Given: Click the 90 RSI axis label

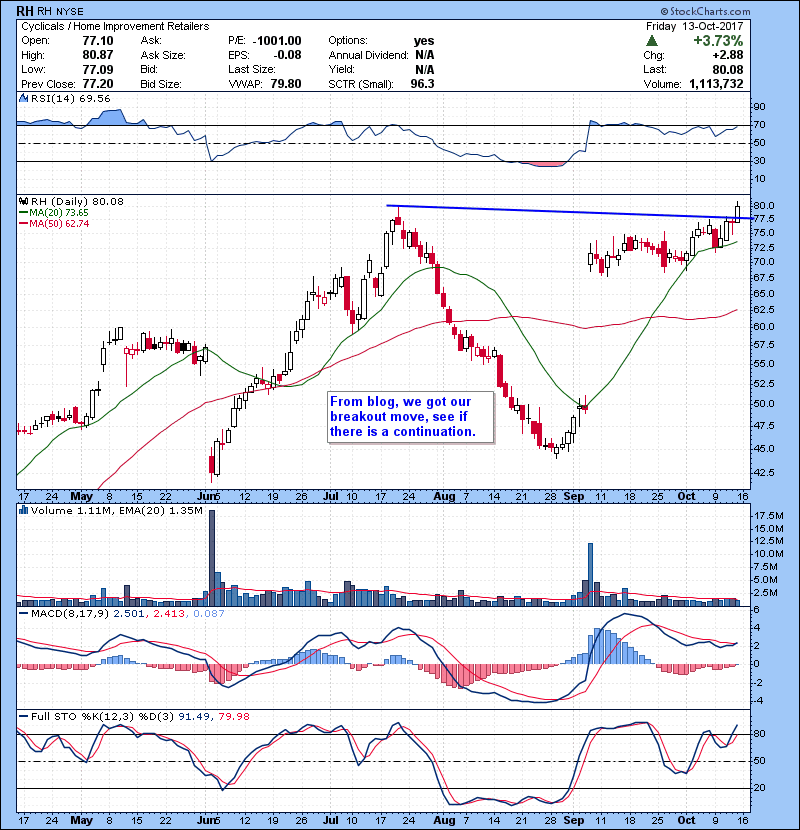Looking at the screenshot, I should pos(760,107).
